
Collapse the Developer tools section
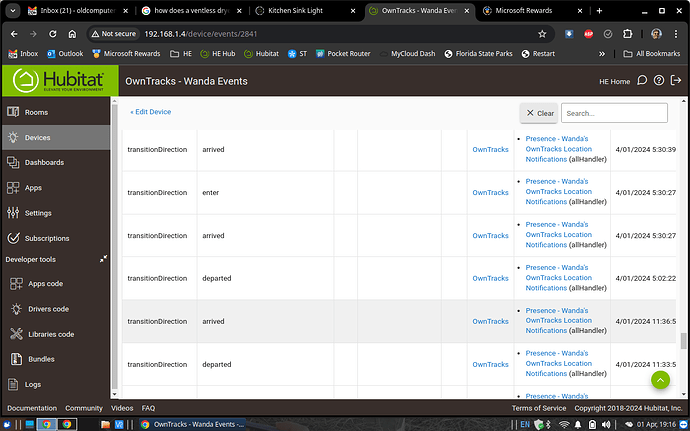click(103, 259)
